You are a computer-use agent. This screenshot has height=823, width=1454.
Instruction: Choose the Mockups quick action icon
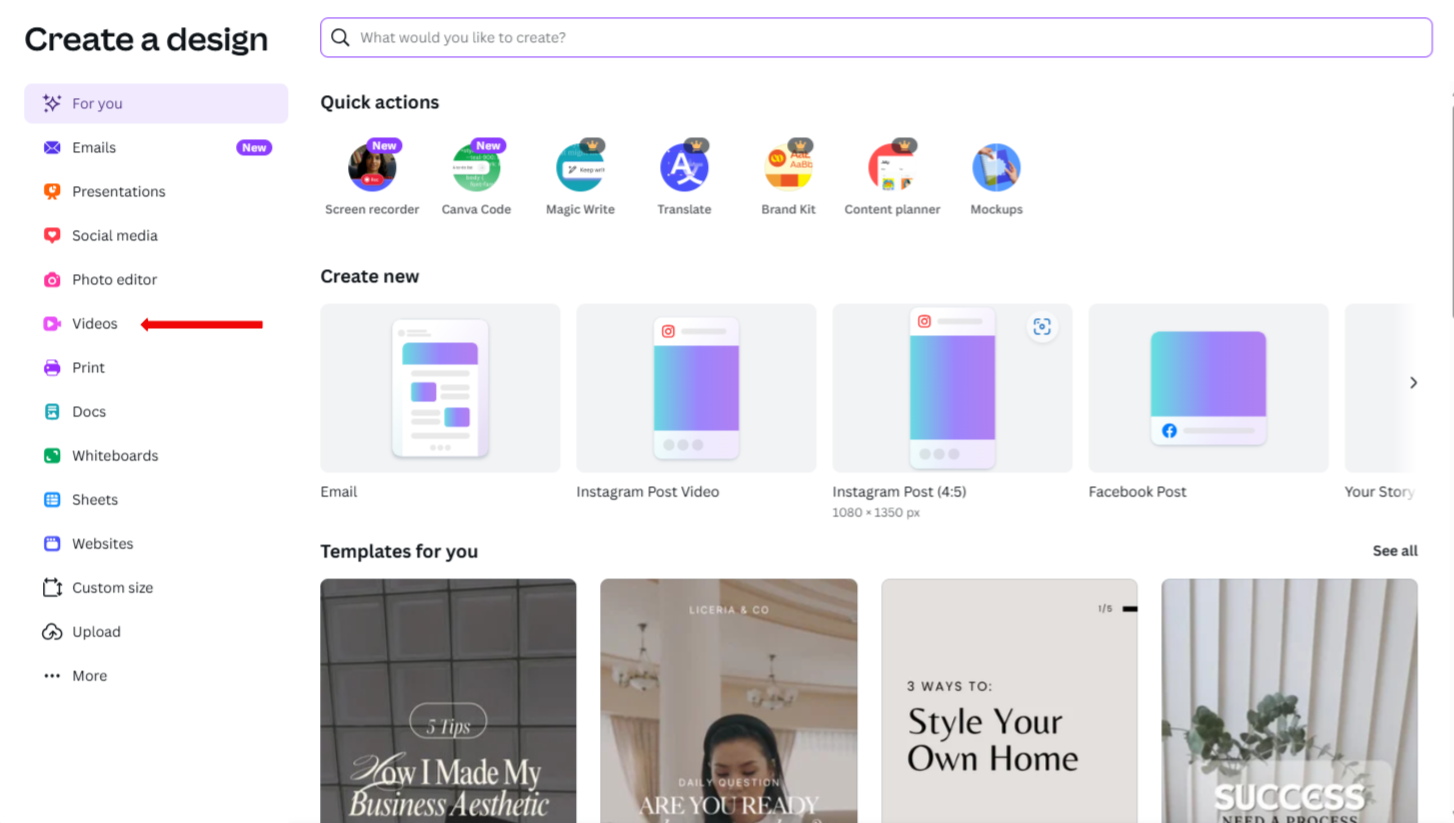[x=996, y=168]
